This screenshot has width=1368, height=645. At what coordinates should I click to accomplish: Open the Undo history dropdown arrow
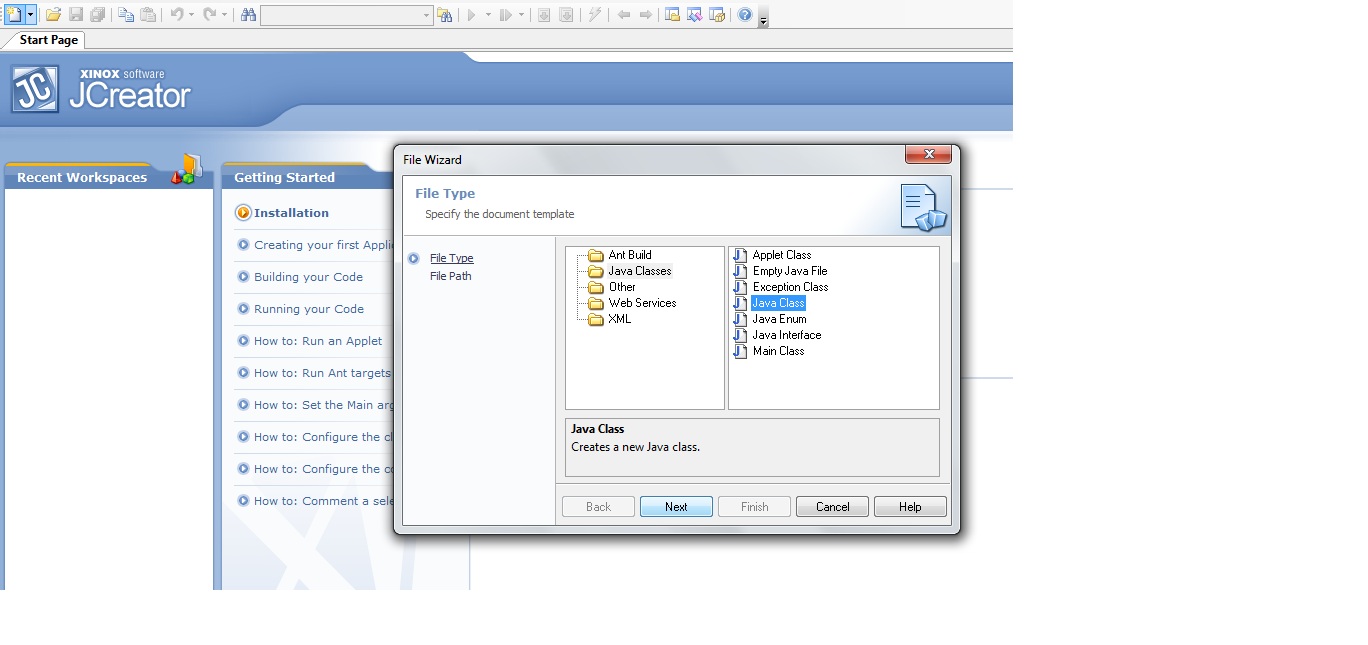pyautogui.click(x=192, y=14)
